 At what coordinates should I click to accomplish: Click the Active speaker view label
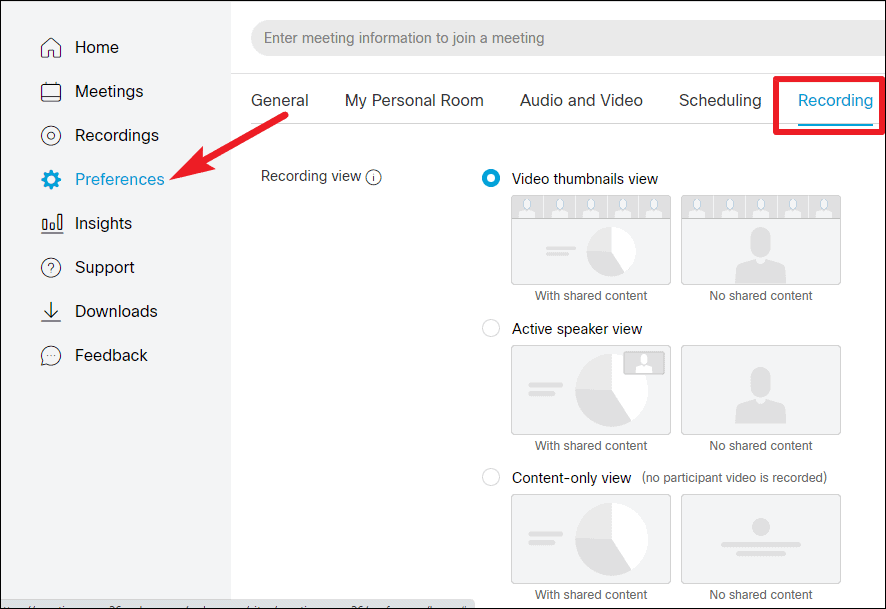click(x=577, y=329)
